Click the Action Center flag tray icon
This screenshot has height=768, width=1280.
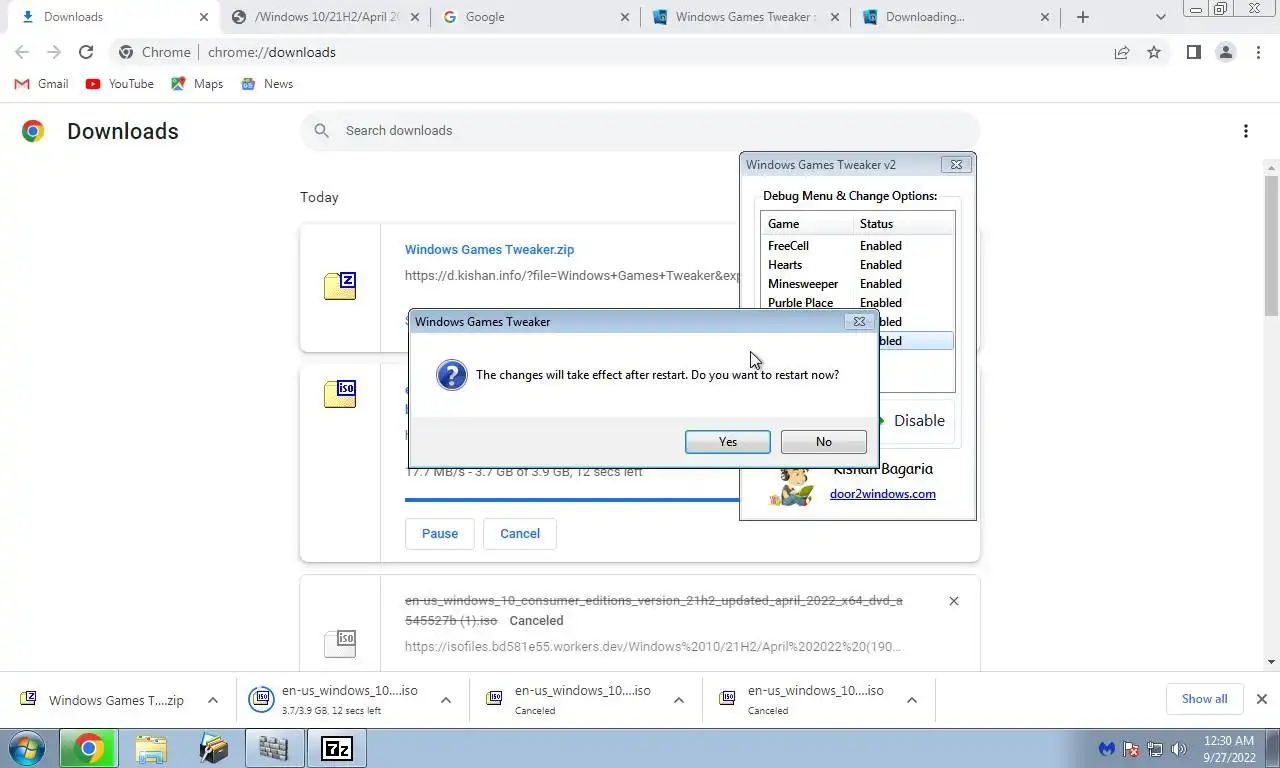coord(1131,748)
